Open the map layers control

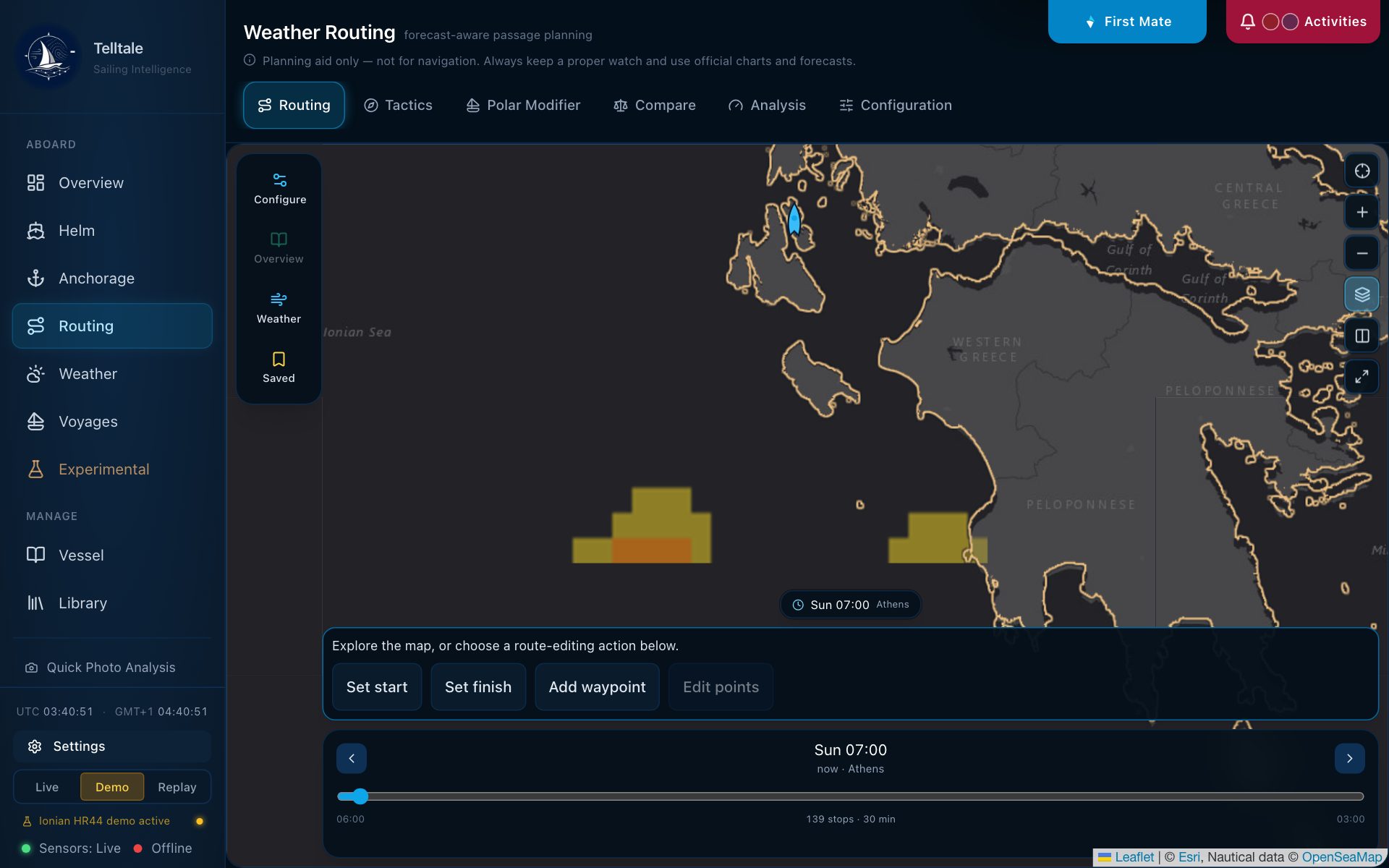tap(1362, 294)
